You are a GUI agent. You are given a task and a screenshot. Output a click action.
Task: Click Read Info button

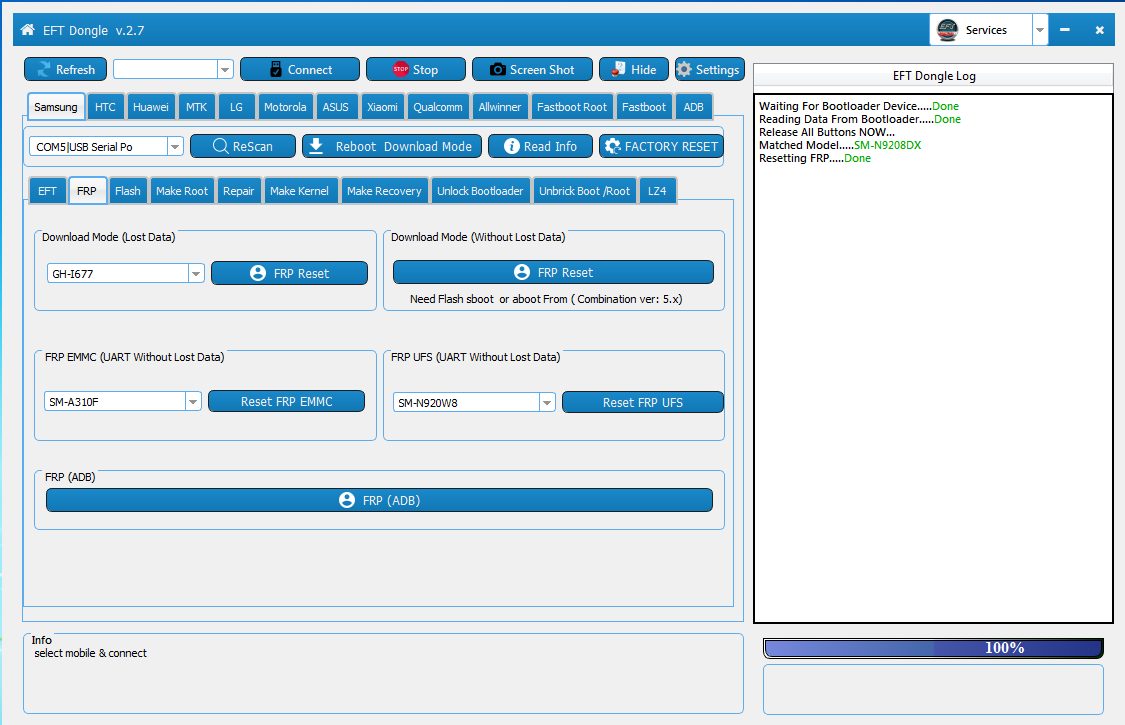pos(540,146)
